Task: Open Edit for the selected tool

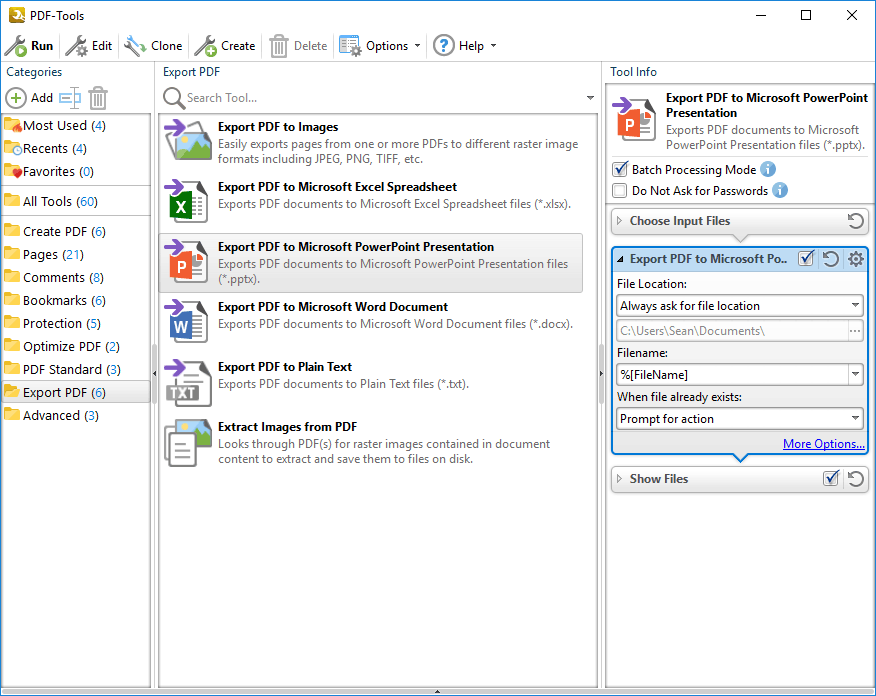Action: point(89,46)
